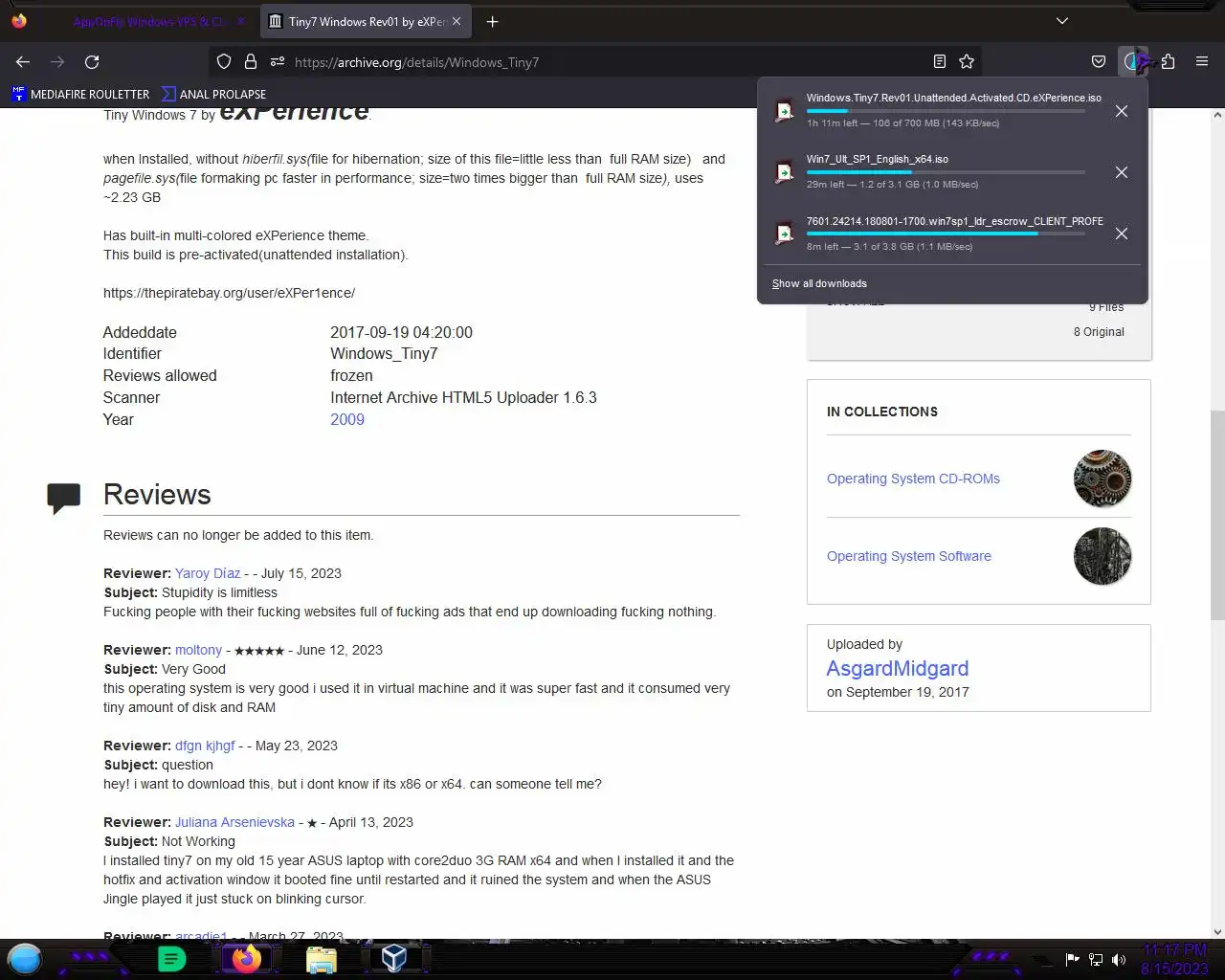Open the green chat app on taskbar

[172, 958]
